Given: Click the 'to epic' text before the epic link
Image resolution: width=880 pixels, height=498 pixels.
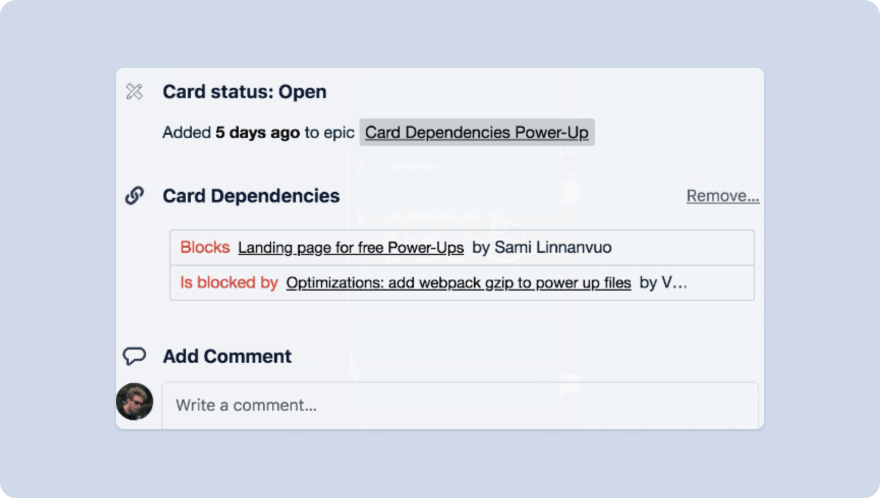Looking at the screenshot, I should (330, 133).
